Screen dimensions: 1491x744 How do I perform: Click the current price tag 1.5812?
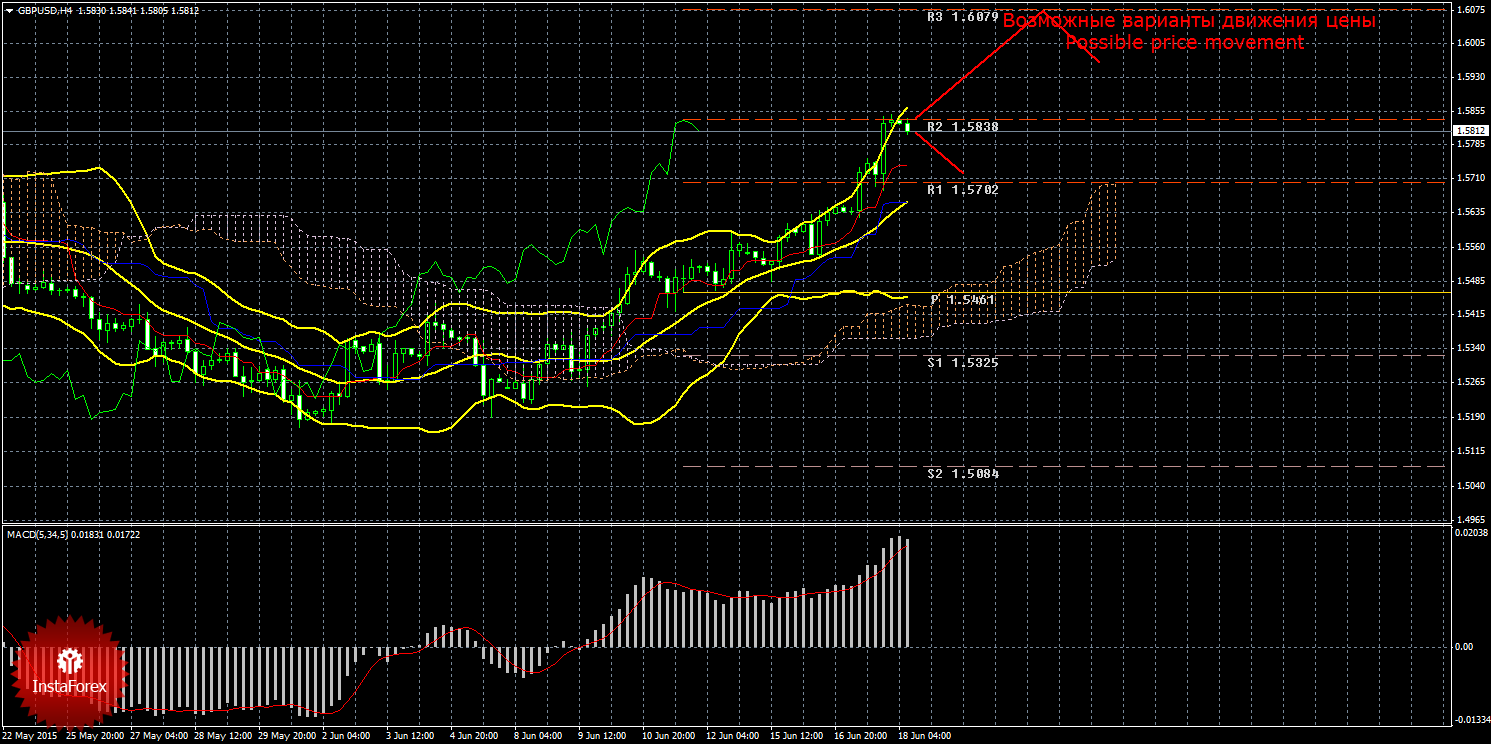[1470, 131]
